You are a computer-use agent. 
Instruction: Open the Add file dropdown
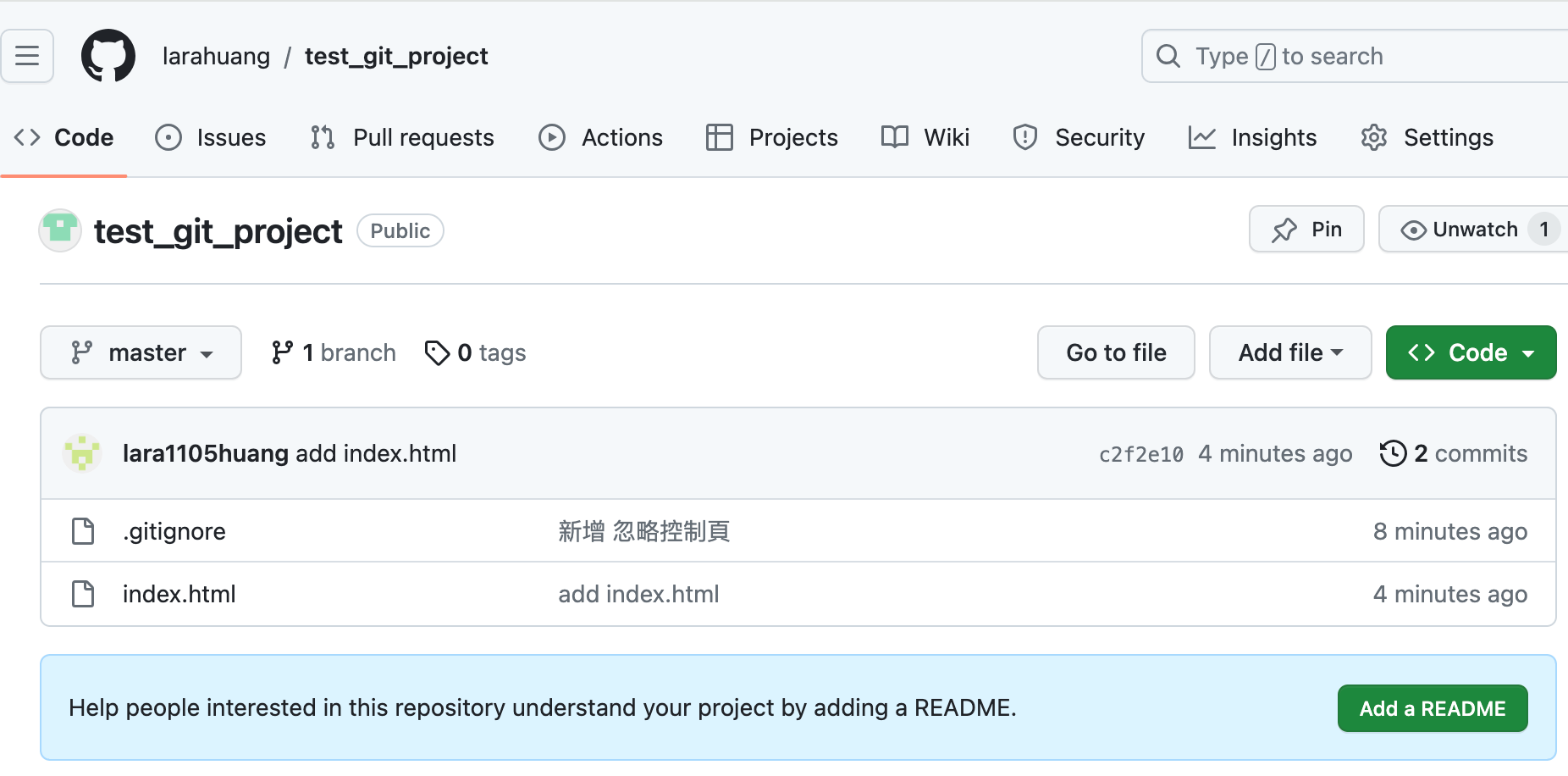click(1289, 352)
